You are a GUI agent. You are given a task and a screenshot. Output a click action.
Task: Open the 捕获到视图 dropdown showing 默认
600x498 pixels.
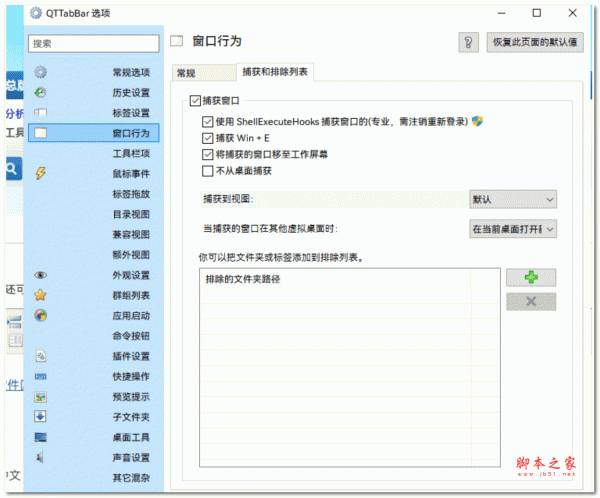click(x=513, y=199)
